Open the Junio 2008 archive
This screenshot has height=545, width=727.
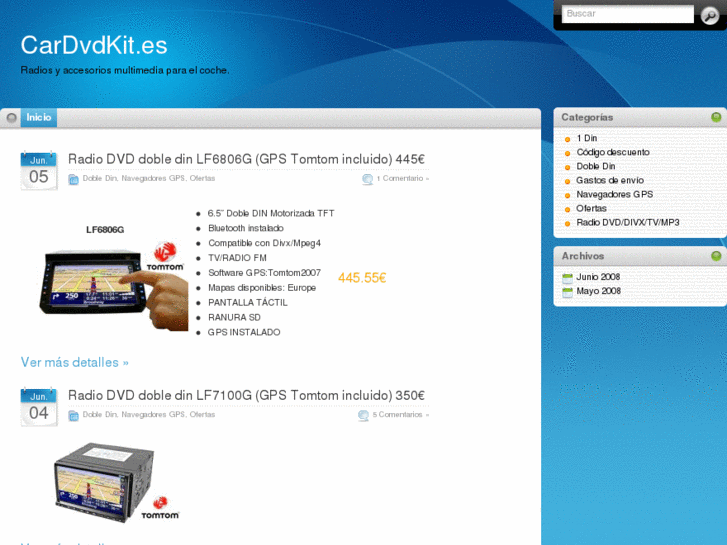(598, 277)
